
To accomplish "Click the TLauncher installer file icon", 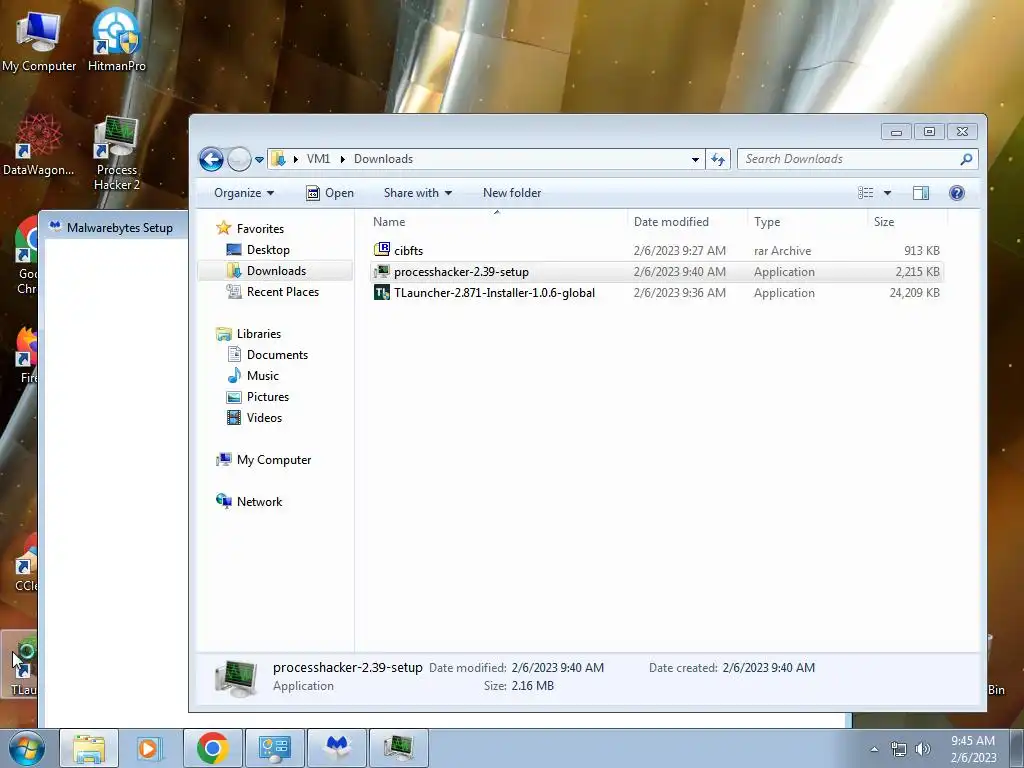I will pos(381,292).
